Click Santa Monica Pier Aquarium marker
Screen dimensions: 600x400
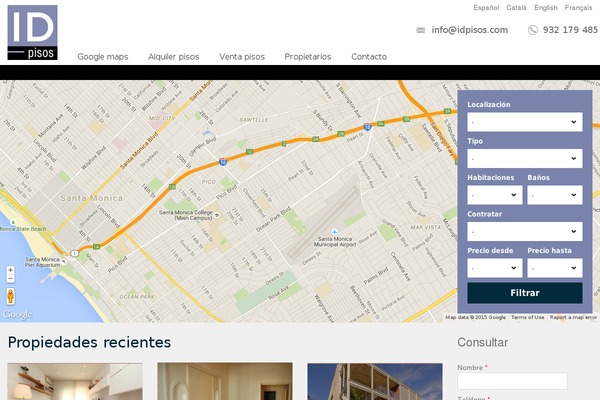64,262
